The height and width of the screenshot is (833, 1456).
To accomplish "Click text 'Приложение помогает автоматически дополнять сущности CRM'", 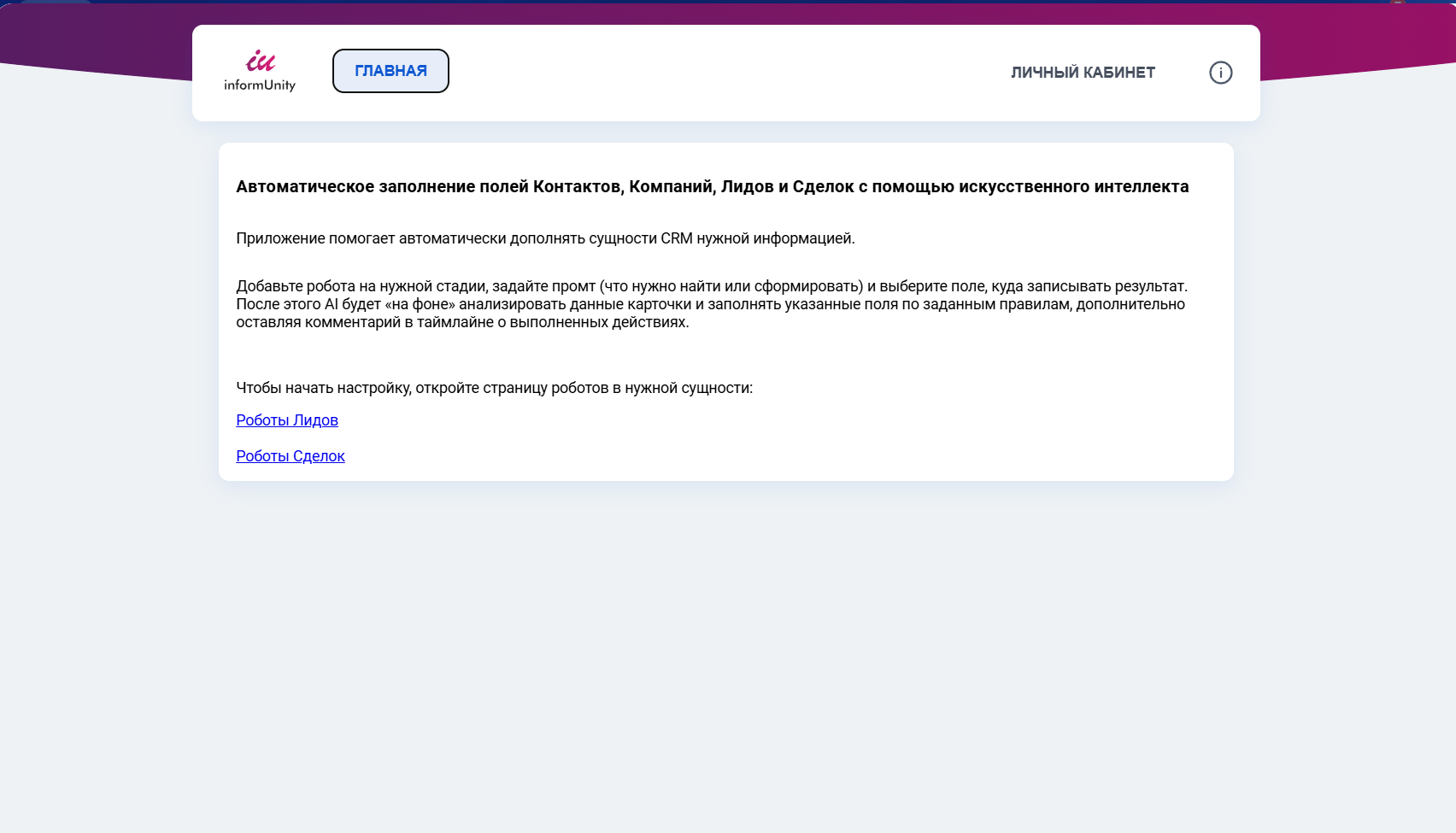I will [x=464, y=238].
